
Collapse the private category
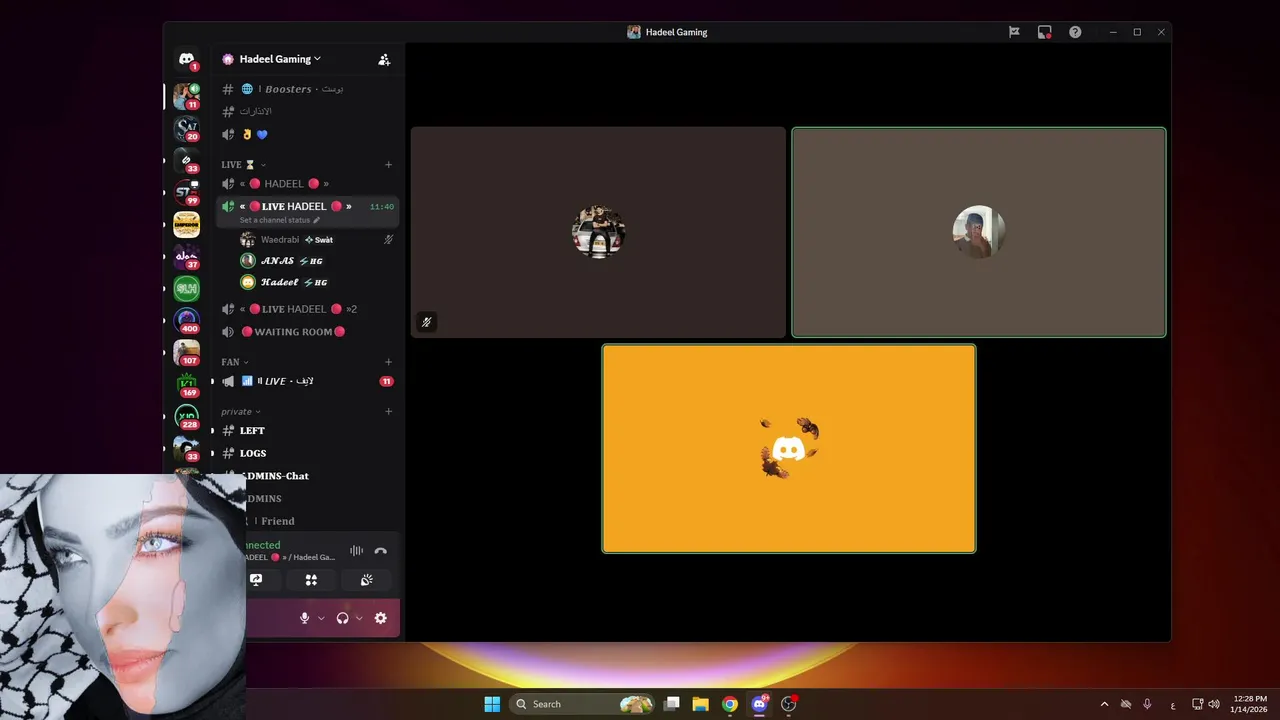pyautogui.click(x=240, y=411)
